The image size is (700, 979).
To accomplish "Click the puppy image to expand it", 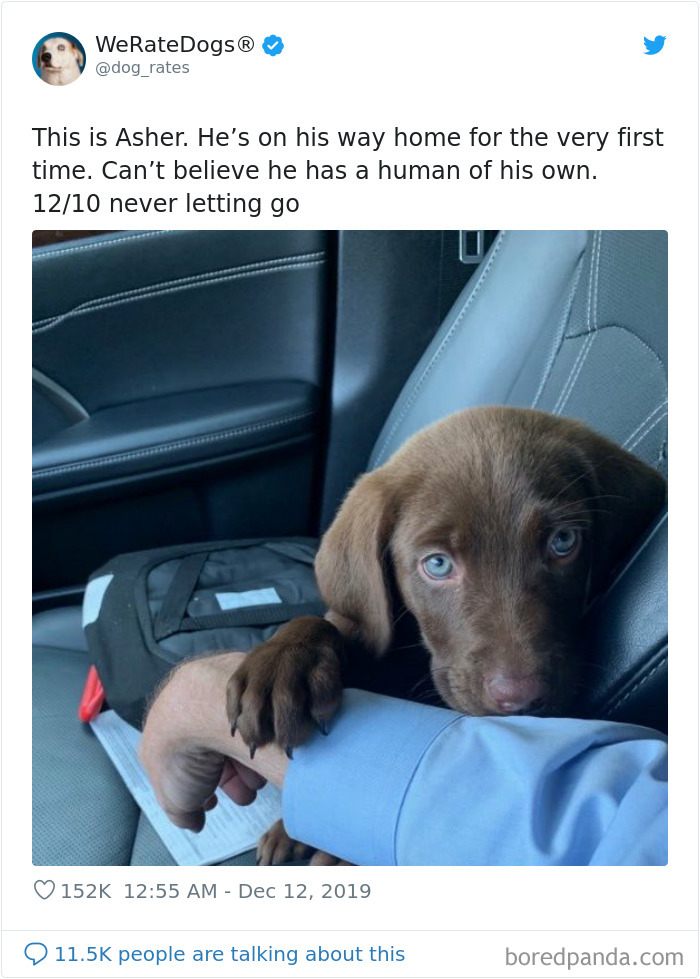I will (350, 545).
